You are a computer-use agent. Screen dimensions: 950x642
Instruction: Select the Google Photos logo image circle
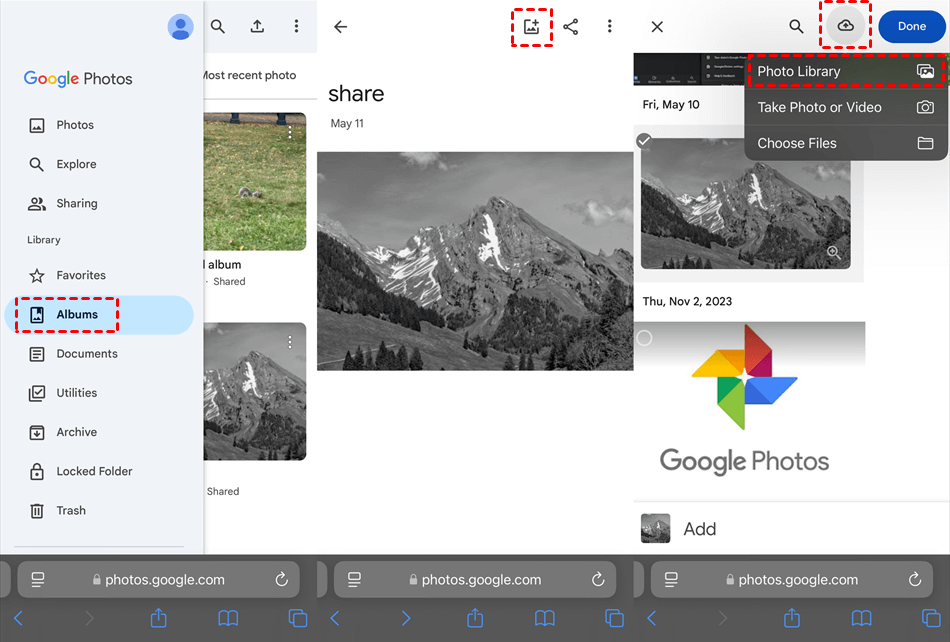pos(645,338)
